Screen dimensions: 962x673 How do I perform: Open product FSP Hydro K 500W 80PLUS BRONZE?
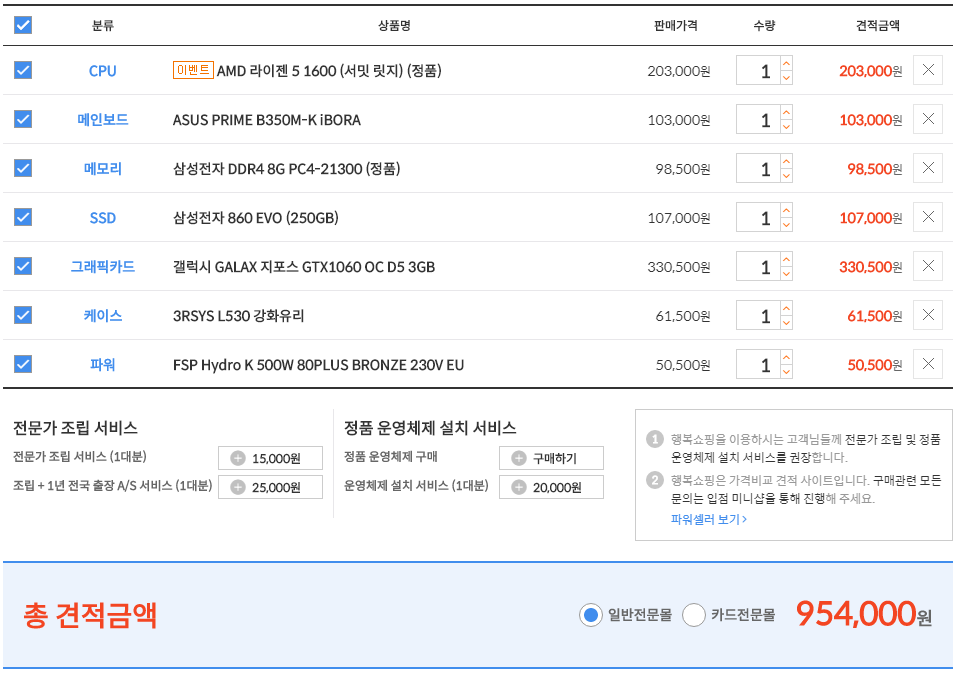318,365
